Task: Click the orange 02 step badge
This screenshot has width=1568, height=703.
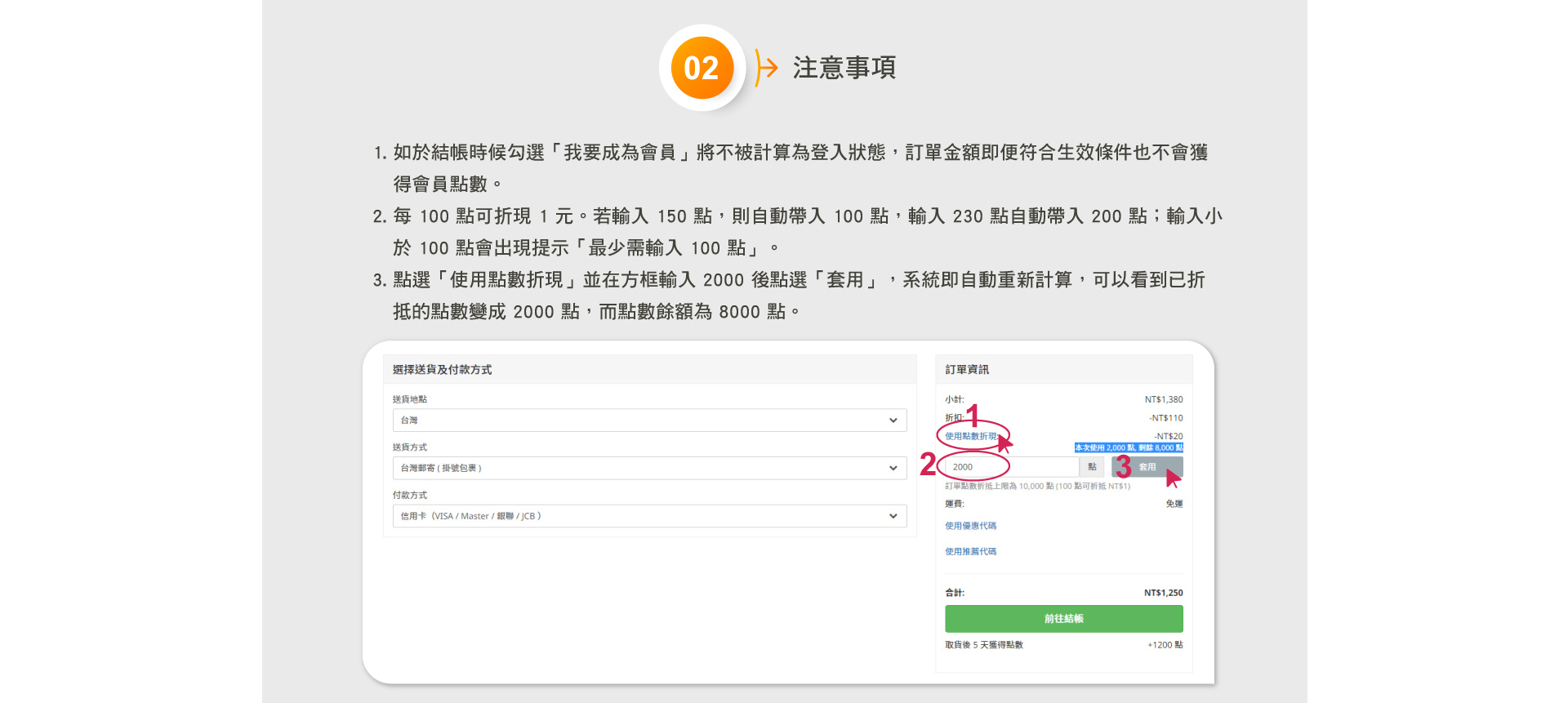Action: (x=701, y=68)
